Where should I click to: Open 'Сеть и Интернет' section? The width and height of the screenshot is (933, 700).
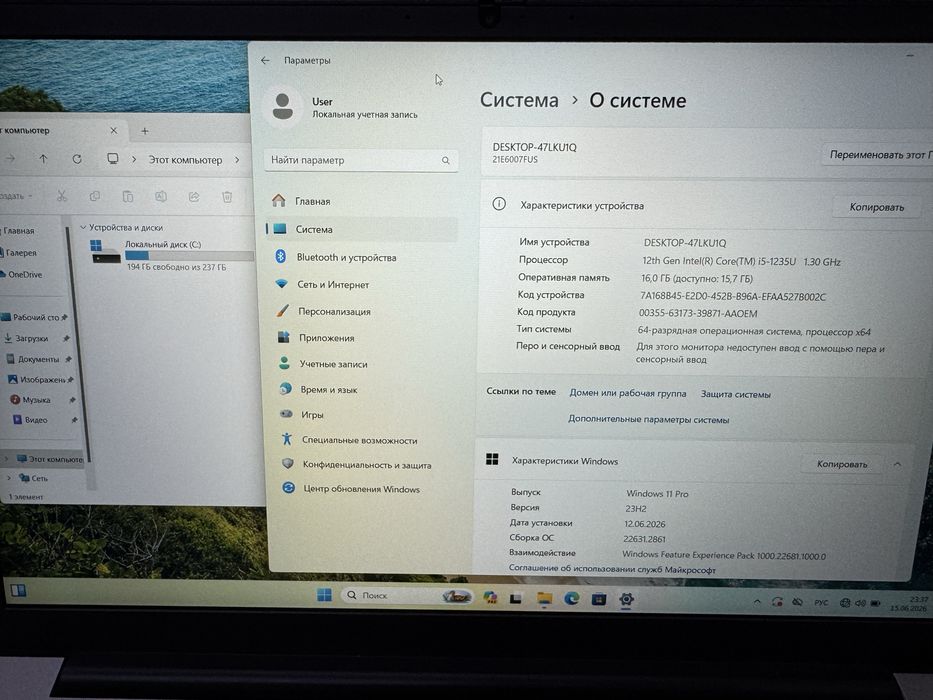(333, 285)
